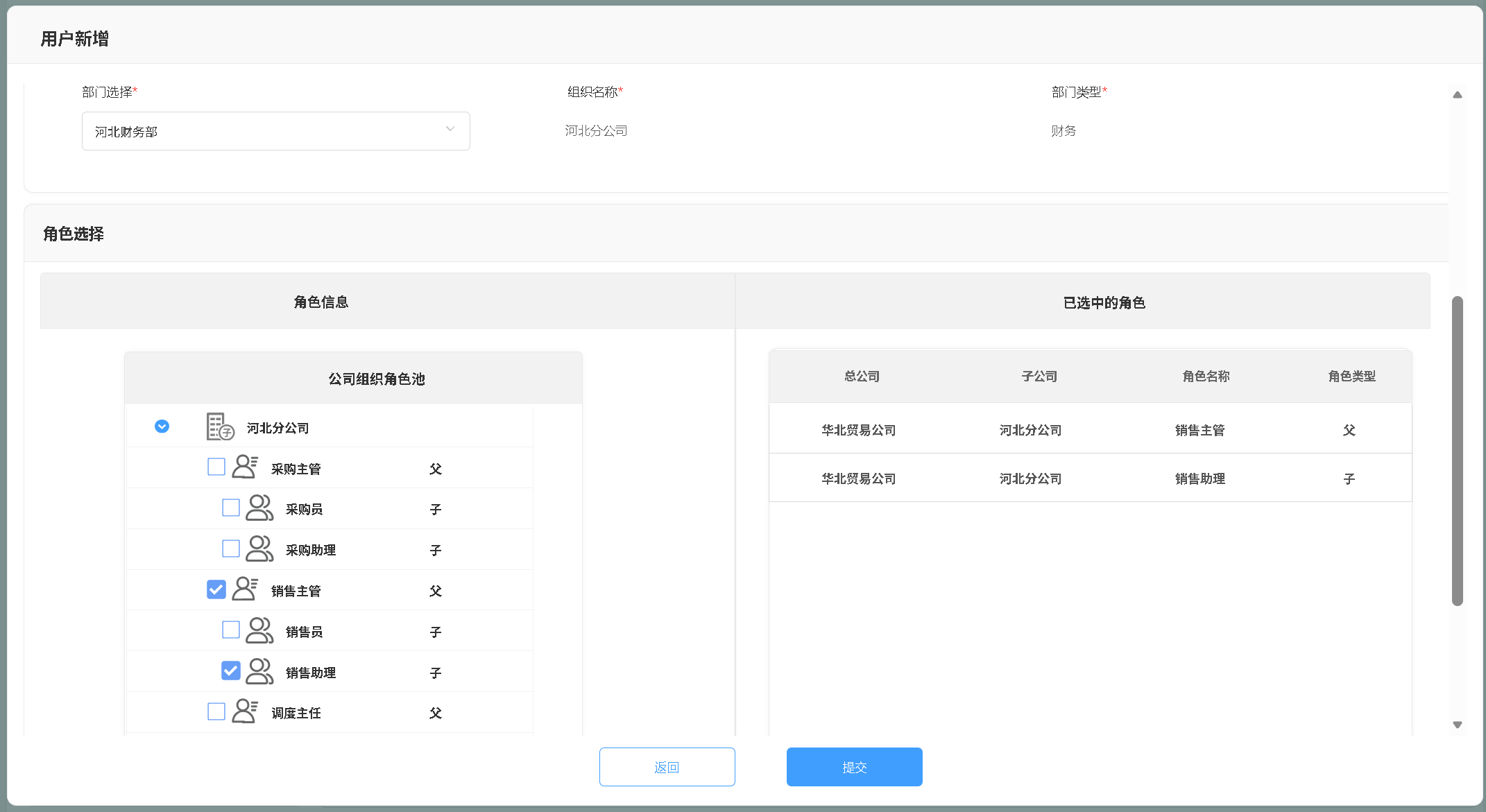
Task: Click the 采购员 group icon
Action: coord(259,508)
